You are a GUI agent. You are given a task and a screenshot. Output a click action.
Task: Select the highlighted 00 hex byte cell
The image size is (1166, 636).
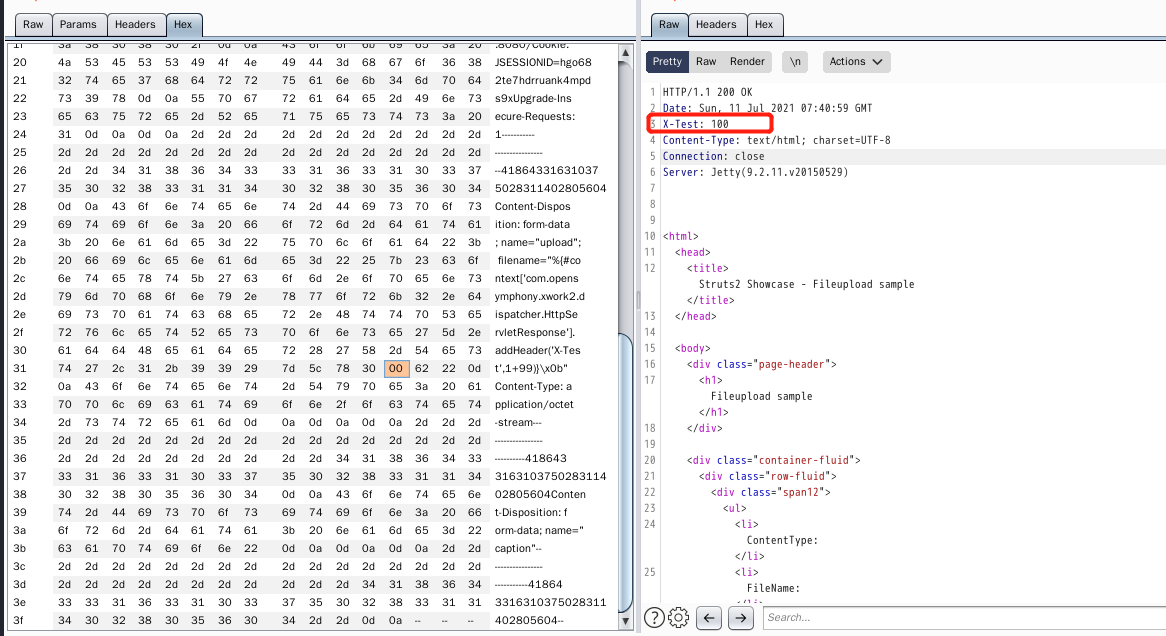[396, 368]
